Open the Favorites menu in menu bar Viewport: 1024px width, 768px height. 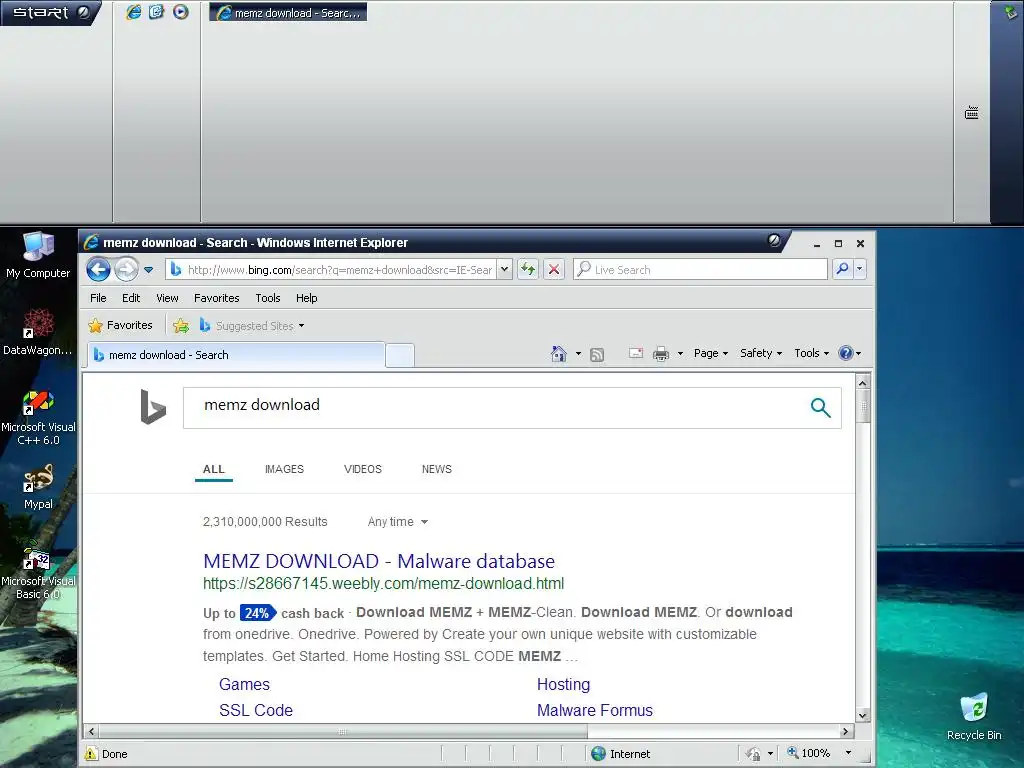point(216,298)
